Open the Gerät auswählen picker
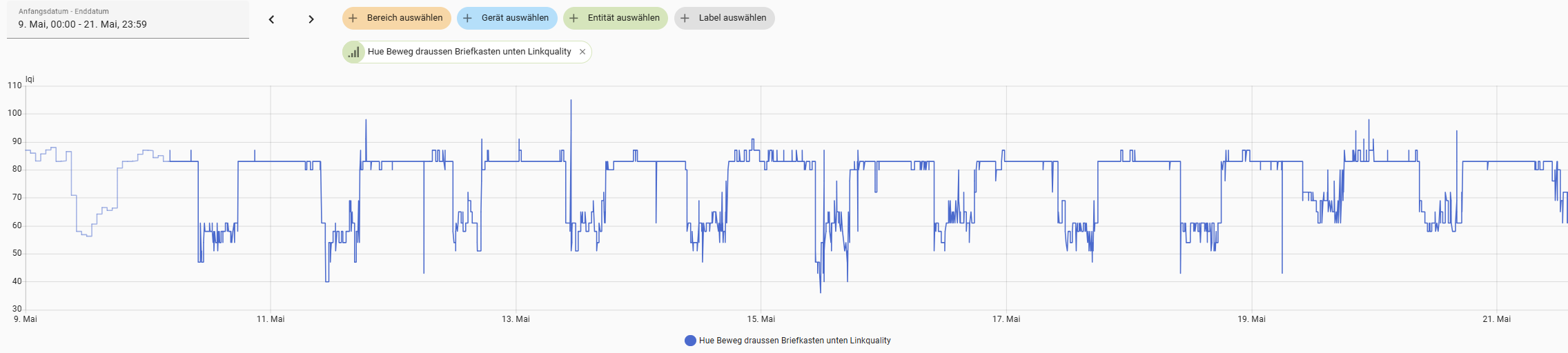The height and width of the screenshot is (353, 1568). [515, 18]
